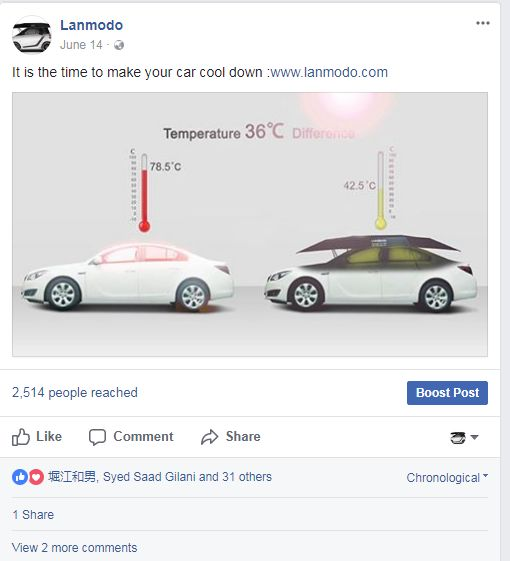Click the 1 Share link
Screen dimensions: 510x561
pos(33,515)
